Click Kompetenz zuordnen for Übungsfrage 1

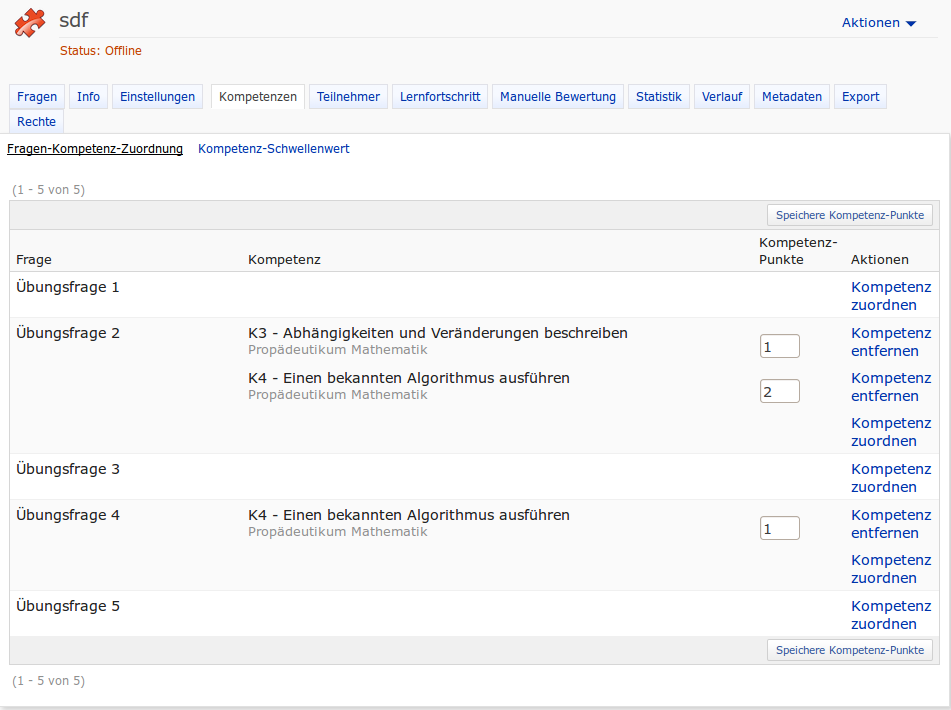tap(890, 296)
